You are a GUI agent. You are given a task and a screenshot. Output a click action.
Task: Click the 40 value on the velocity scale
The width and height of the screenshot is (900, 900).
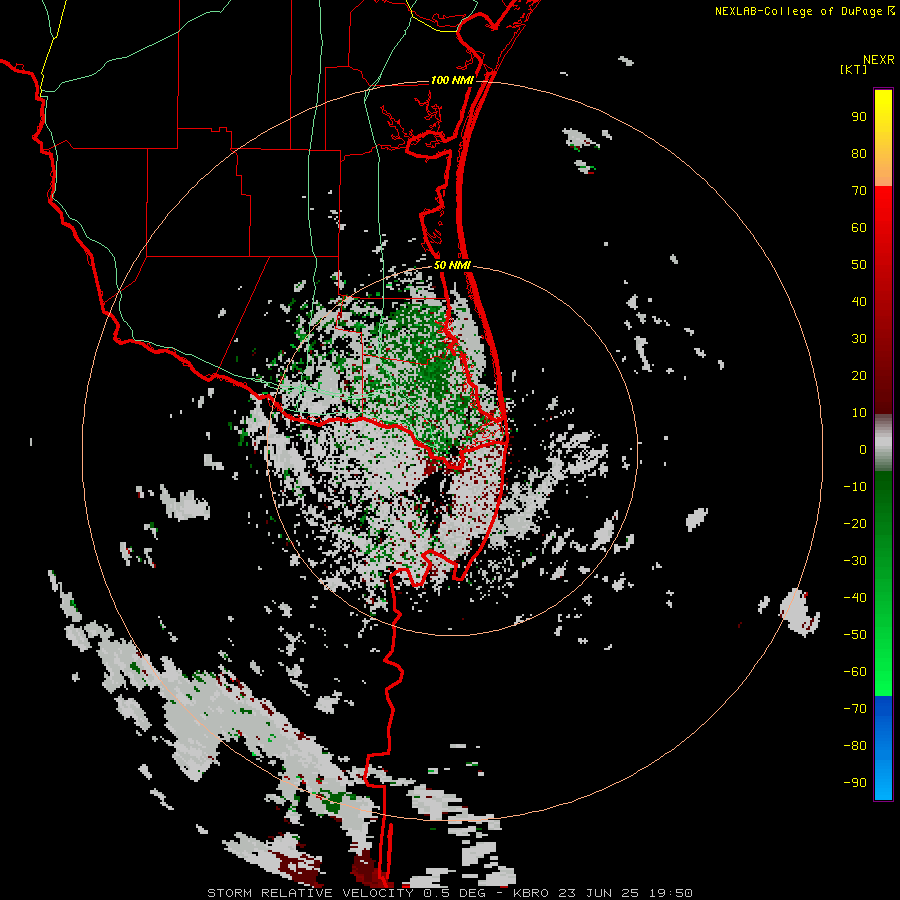click(859, 302)
